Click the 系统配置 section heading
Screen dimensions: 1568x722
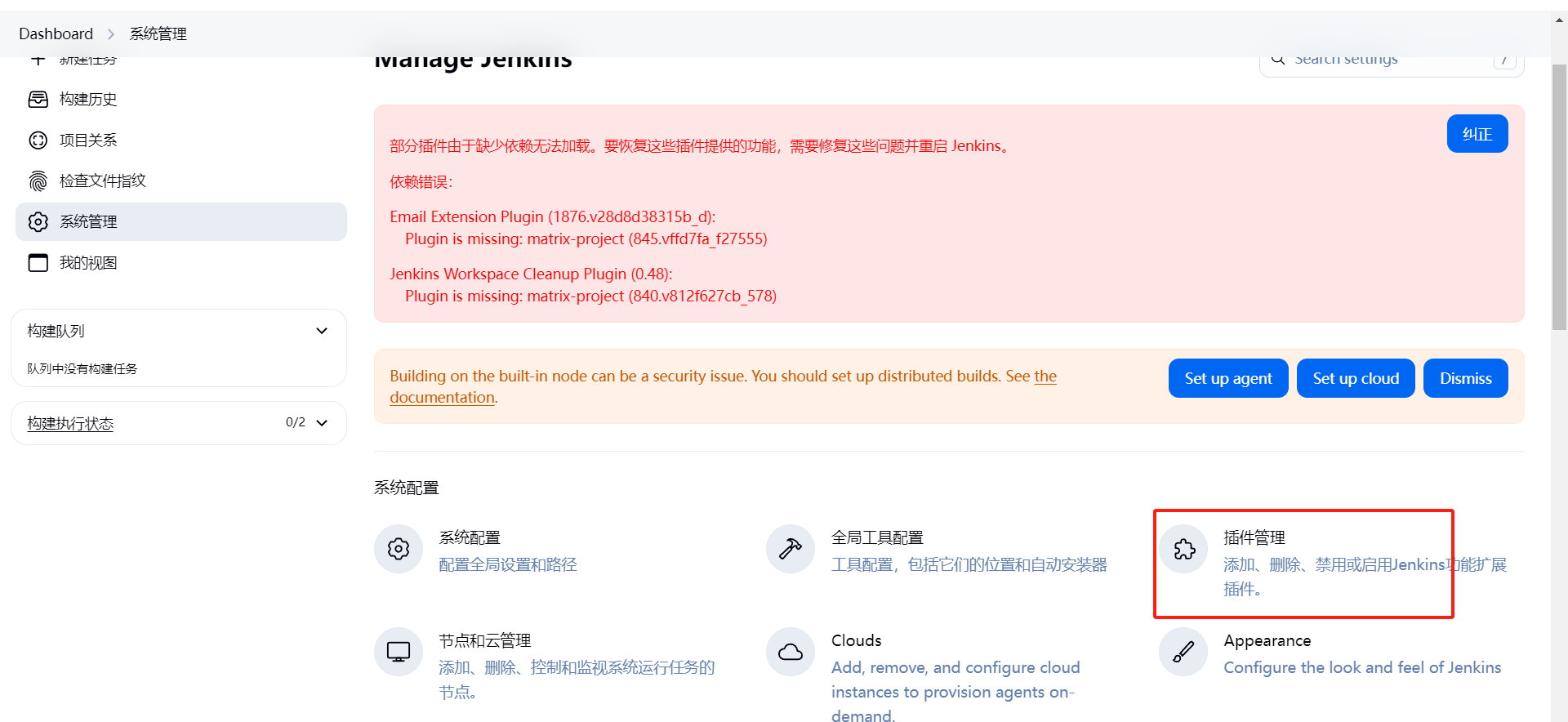coord(407,488)
